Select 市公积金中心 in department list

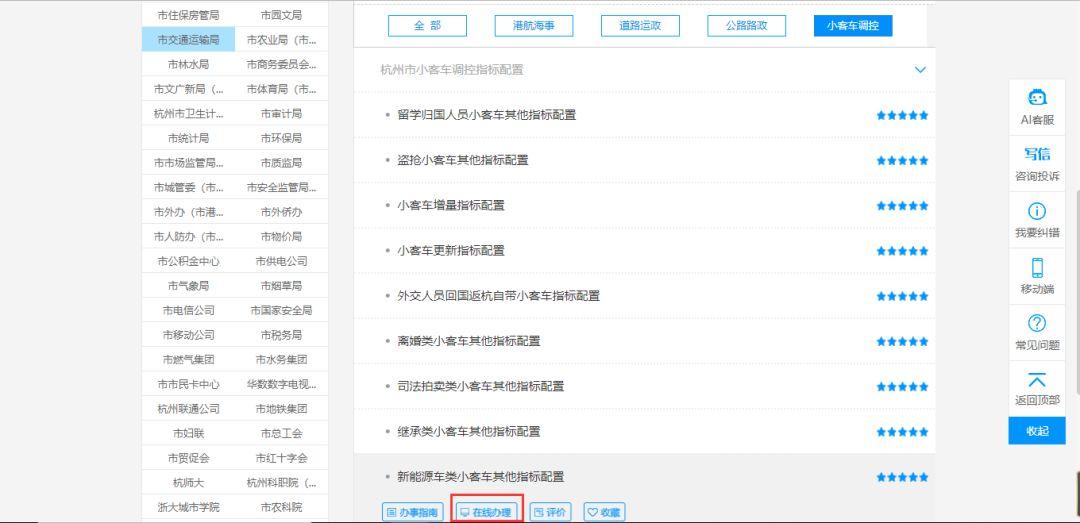pos(188,261)
